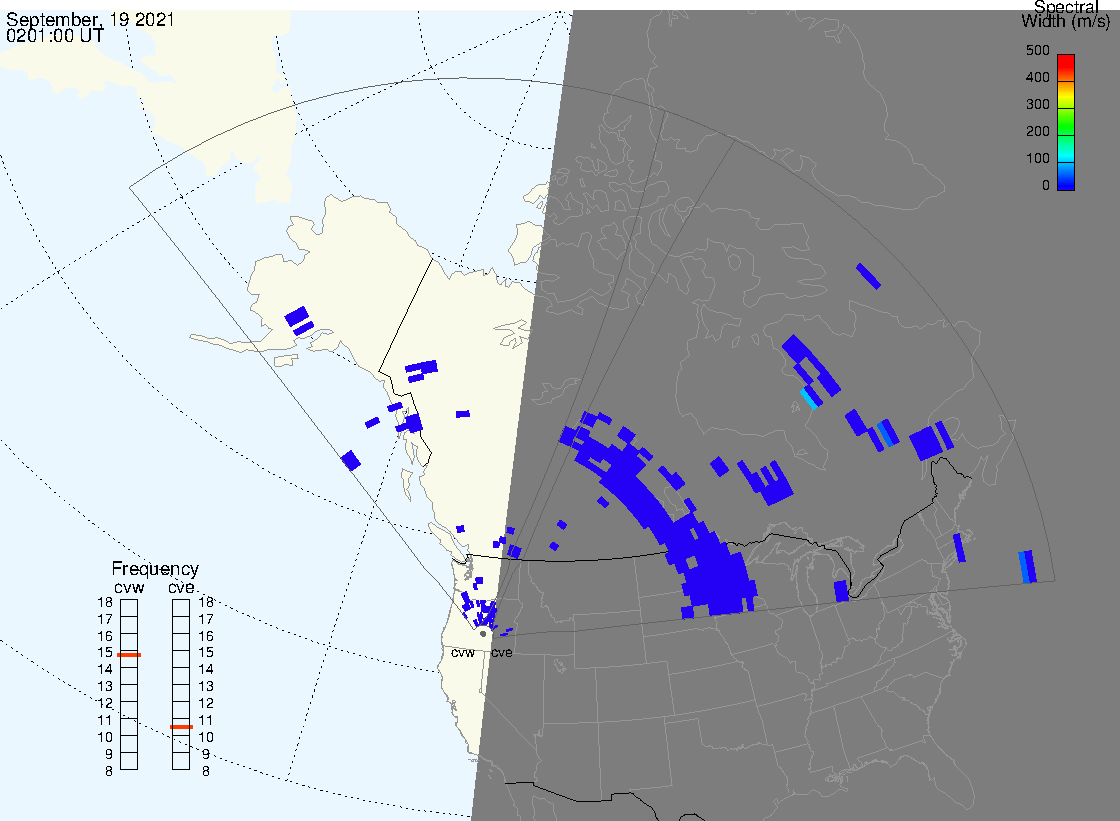Click the 11 label on cve frequency scale
The width and height of the screenshot is (1120, 821).
click(x=206, y=720)
